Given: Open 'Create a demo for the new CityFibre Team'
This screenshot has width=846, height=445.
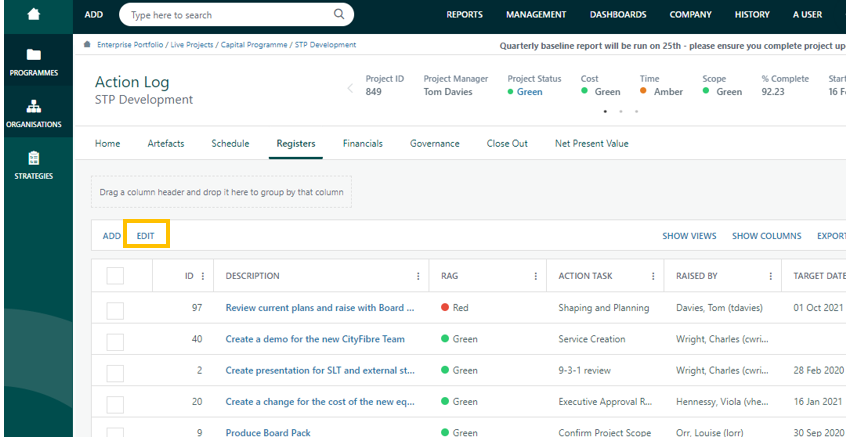Looking at the screenshot, I should tap(315, 339).
